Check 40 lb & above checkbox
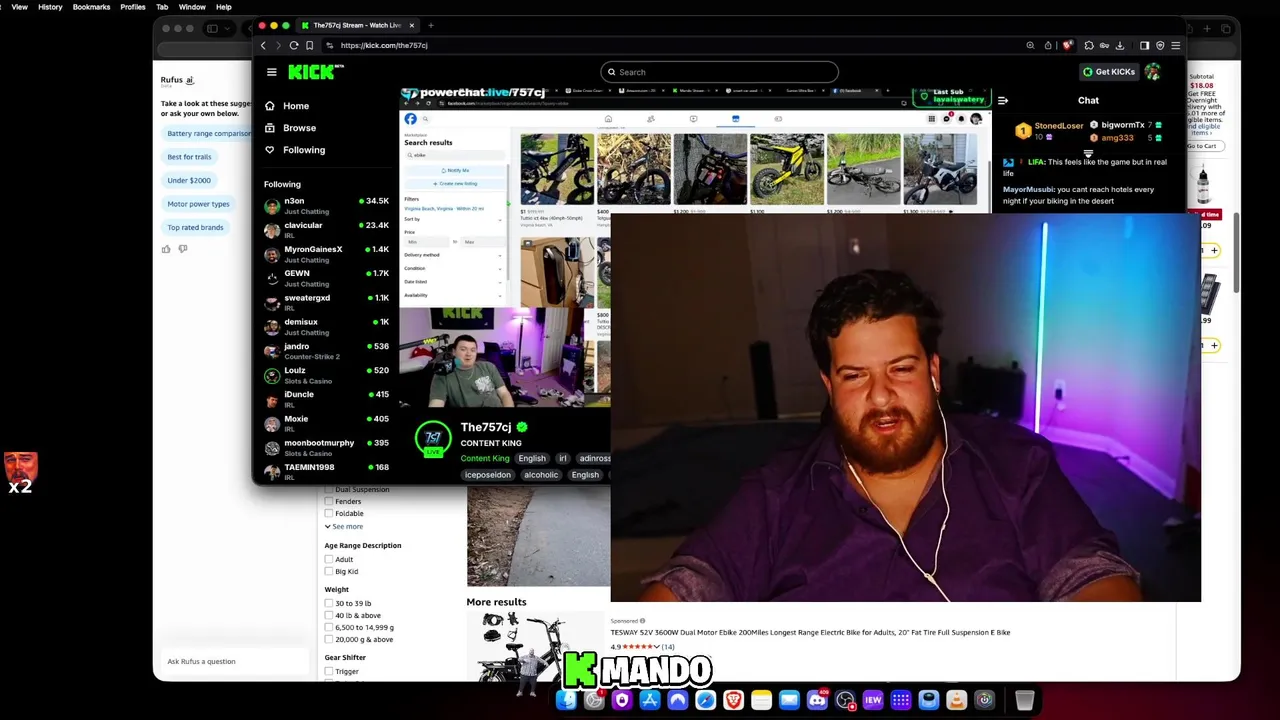This screenshot has width=1280, height=720. click(329, 615)
